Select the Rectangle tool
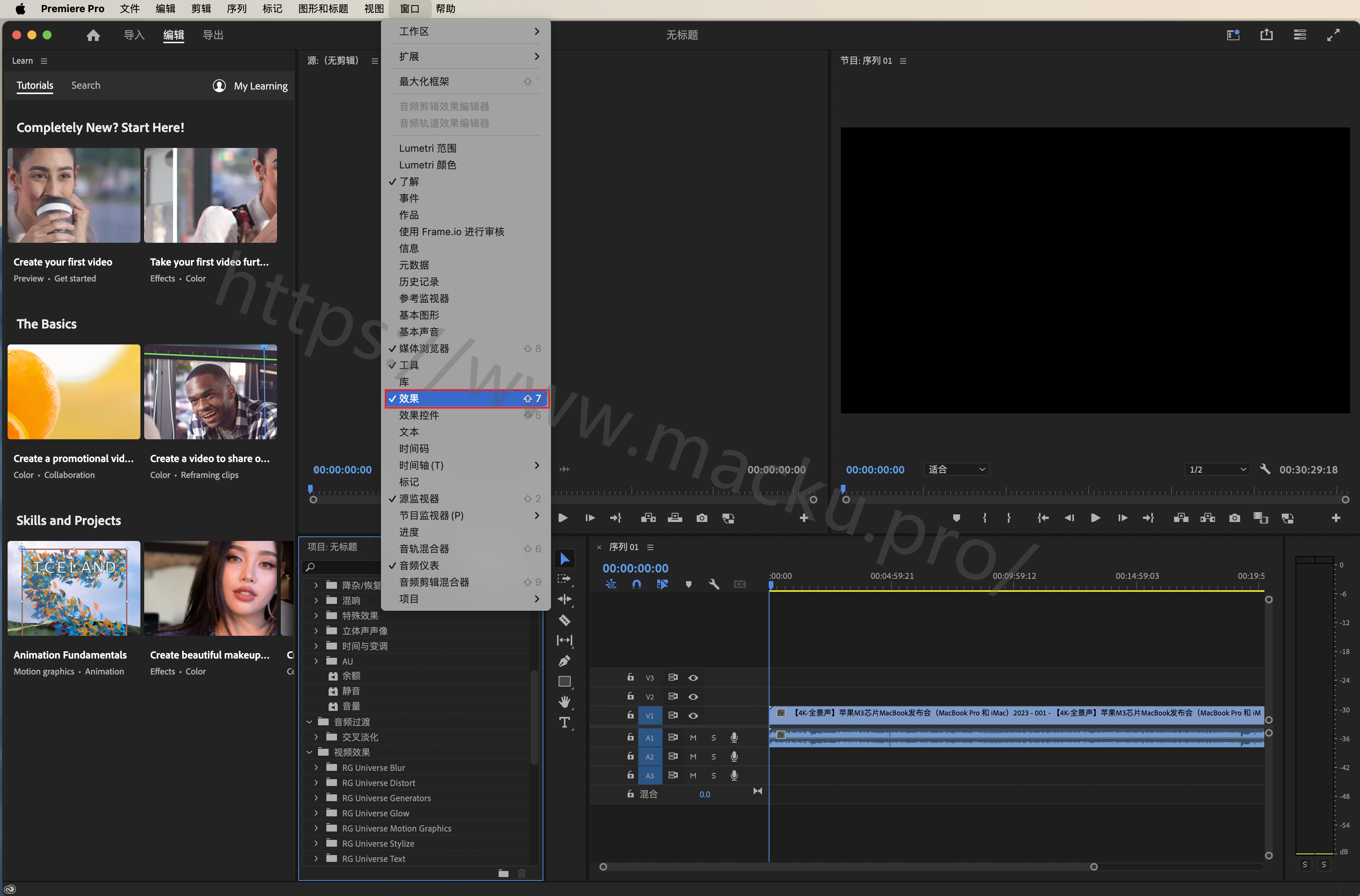 pos(565,682)
